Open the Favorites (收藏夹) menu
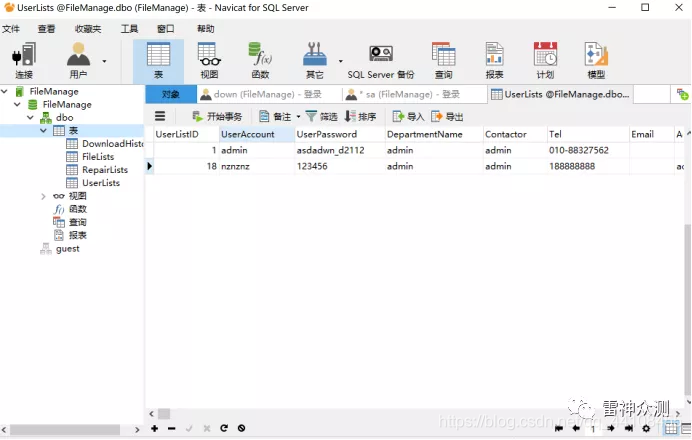The height and width of the screenshot is (440, 692). point(88,29)
